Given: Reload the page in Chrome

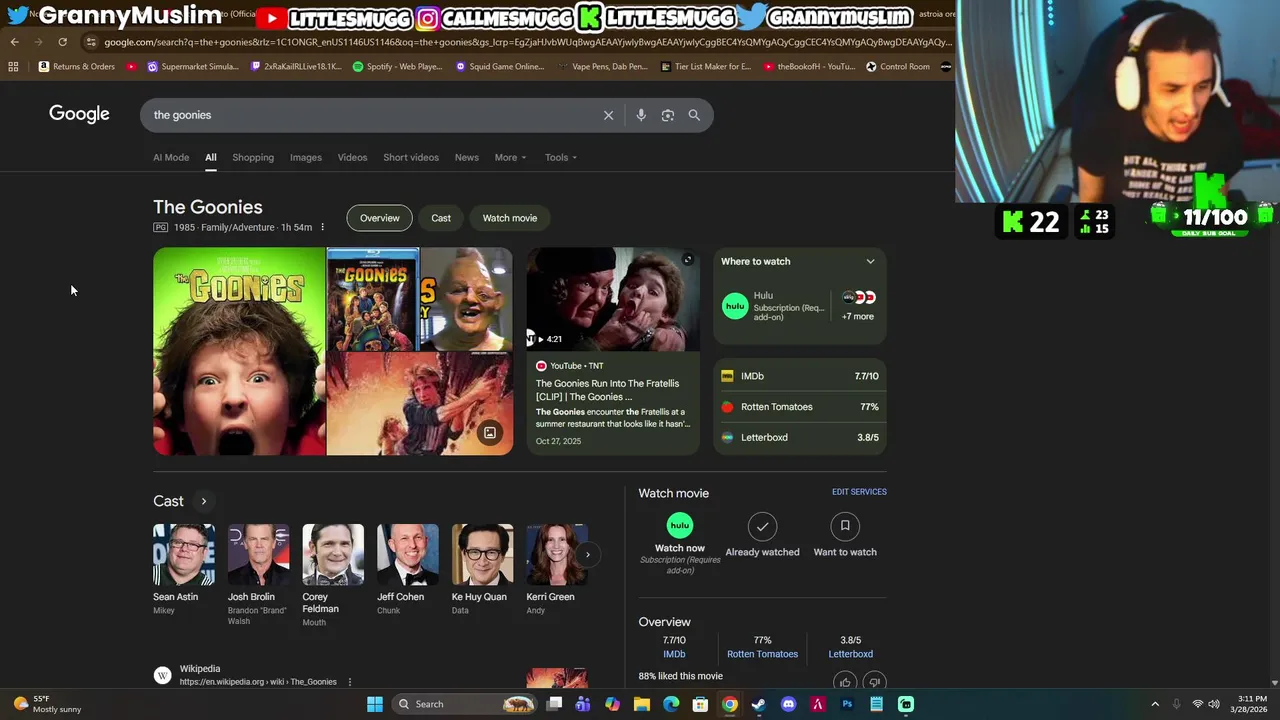Looking at the screenshot, I should [62, 42].
